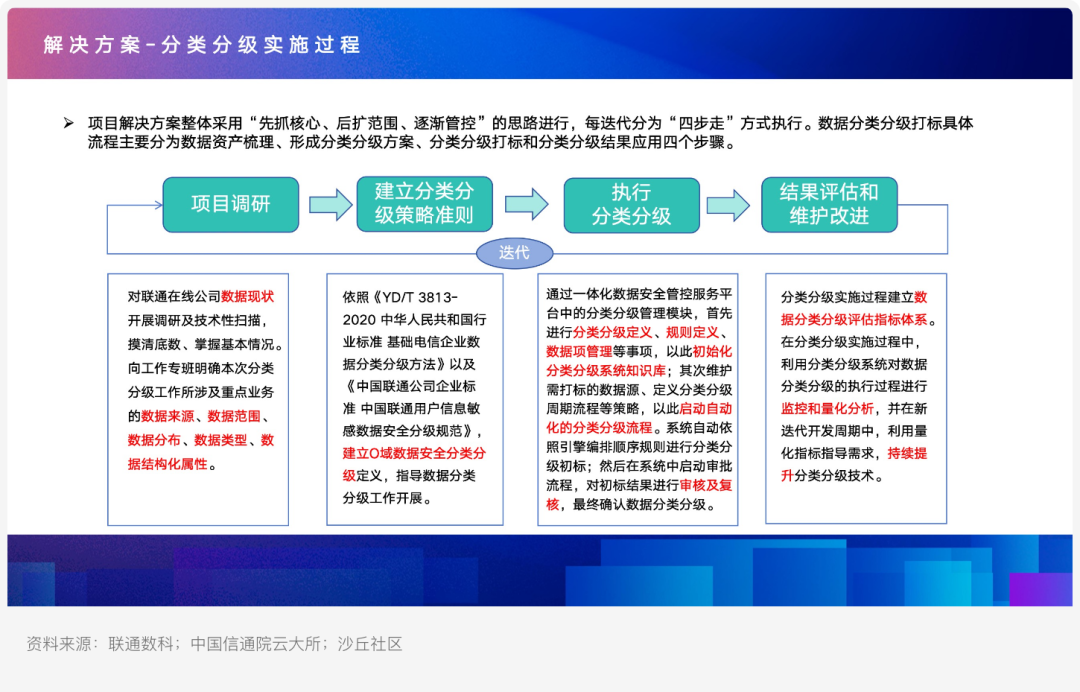Viewport: 1080px width, 692px height.
Task: Select the 执行分类分级 step box
Action: tap(631, 205)
